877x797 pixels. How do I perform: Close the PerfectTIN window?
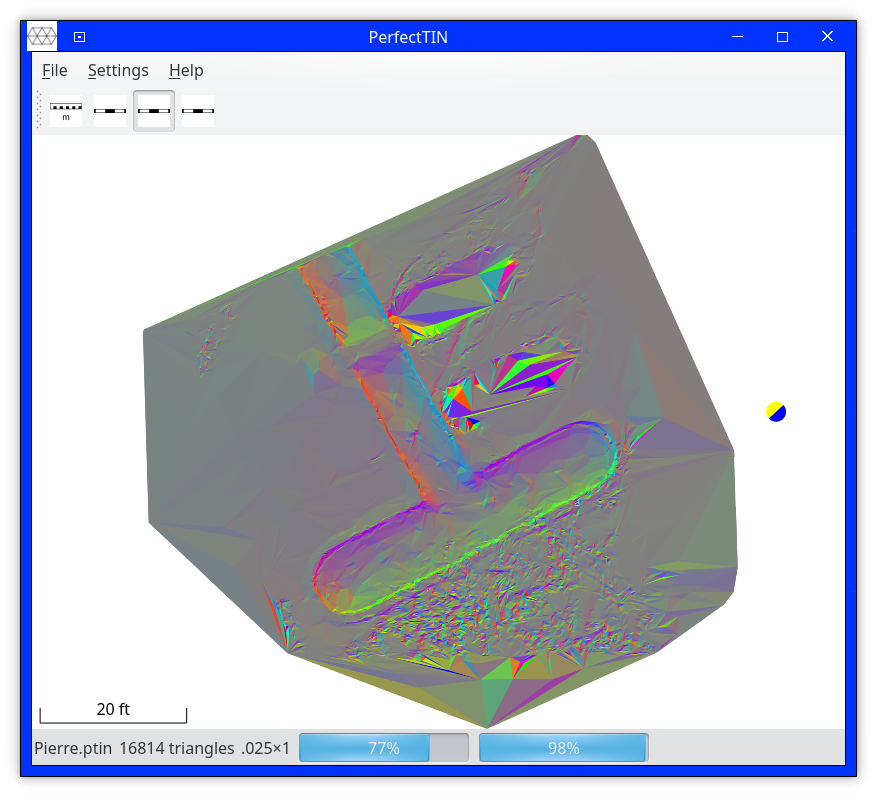(828, 37)
